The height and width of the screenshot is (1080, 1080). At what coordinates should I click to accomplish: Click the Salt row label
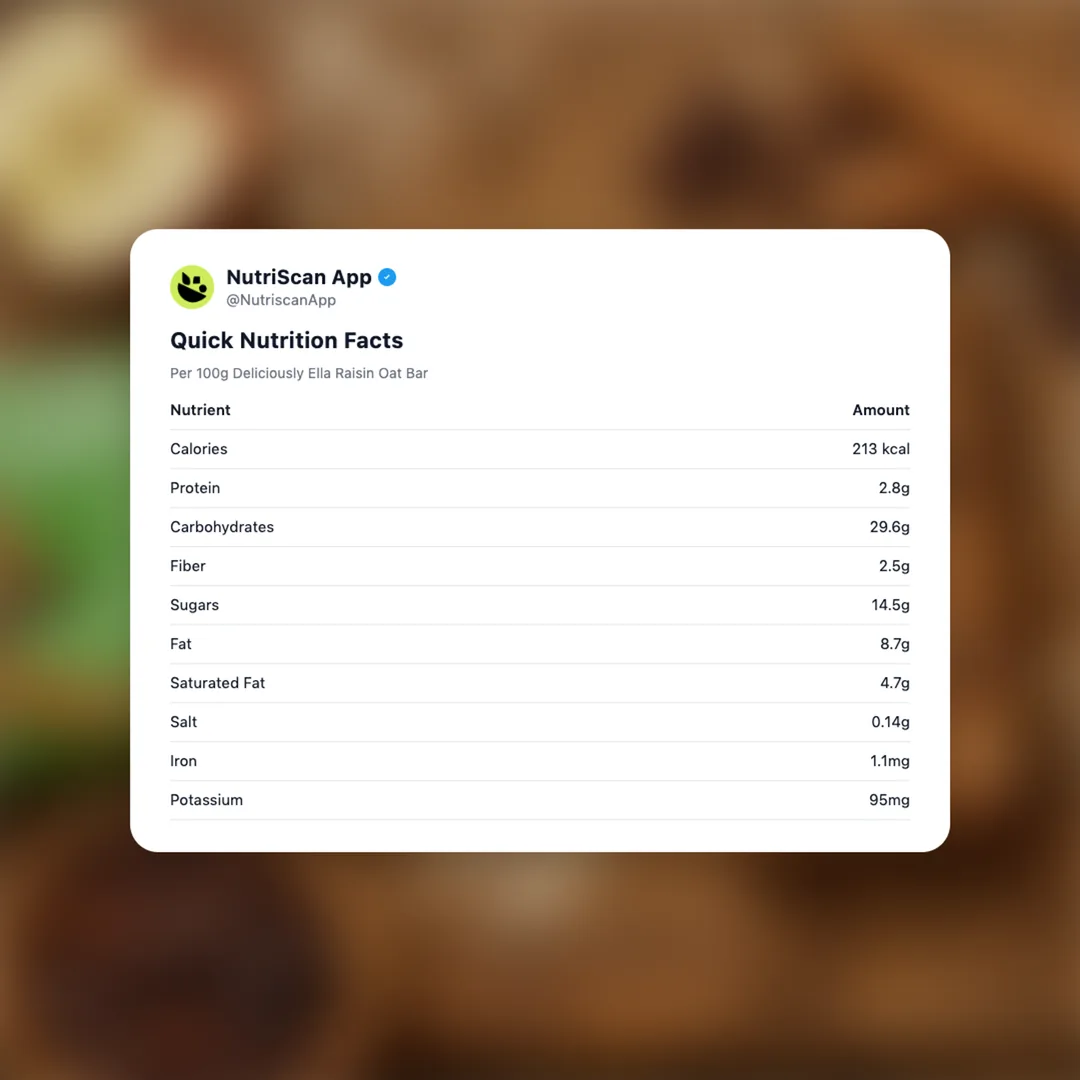[x=184, y=722]
